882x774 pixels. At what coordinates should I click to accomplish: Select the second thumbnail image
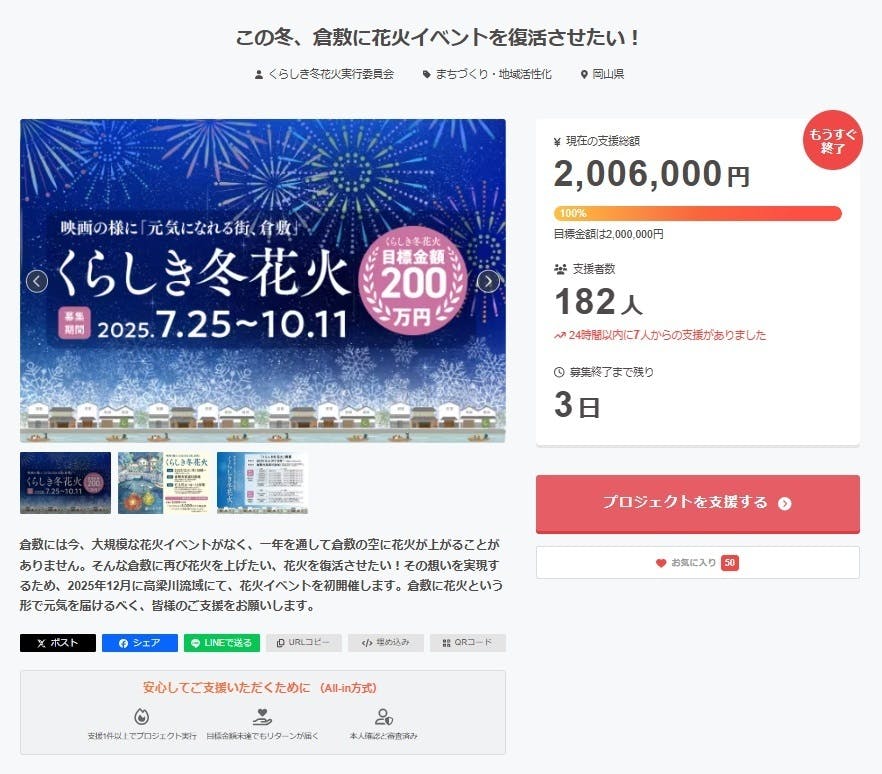click(x=163, y=483)
